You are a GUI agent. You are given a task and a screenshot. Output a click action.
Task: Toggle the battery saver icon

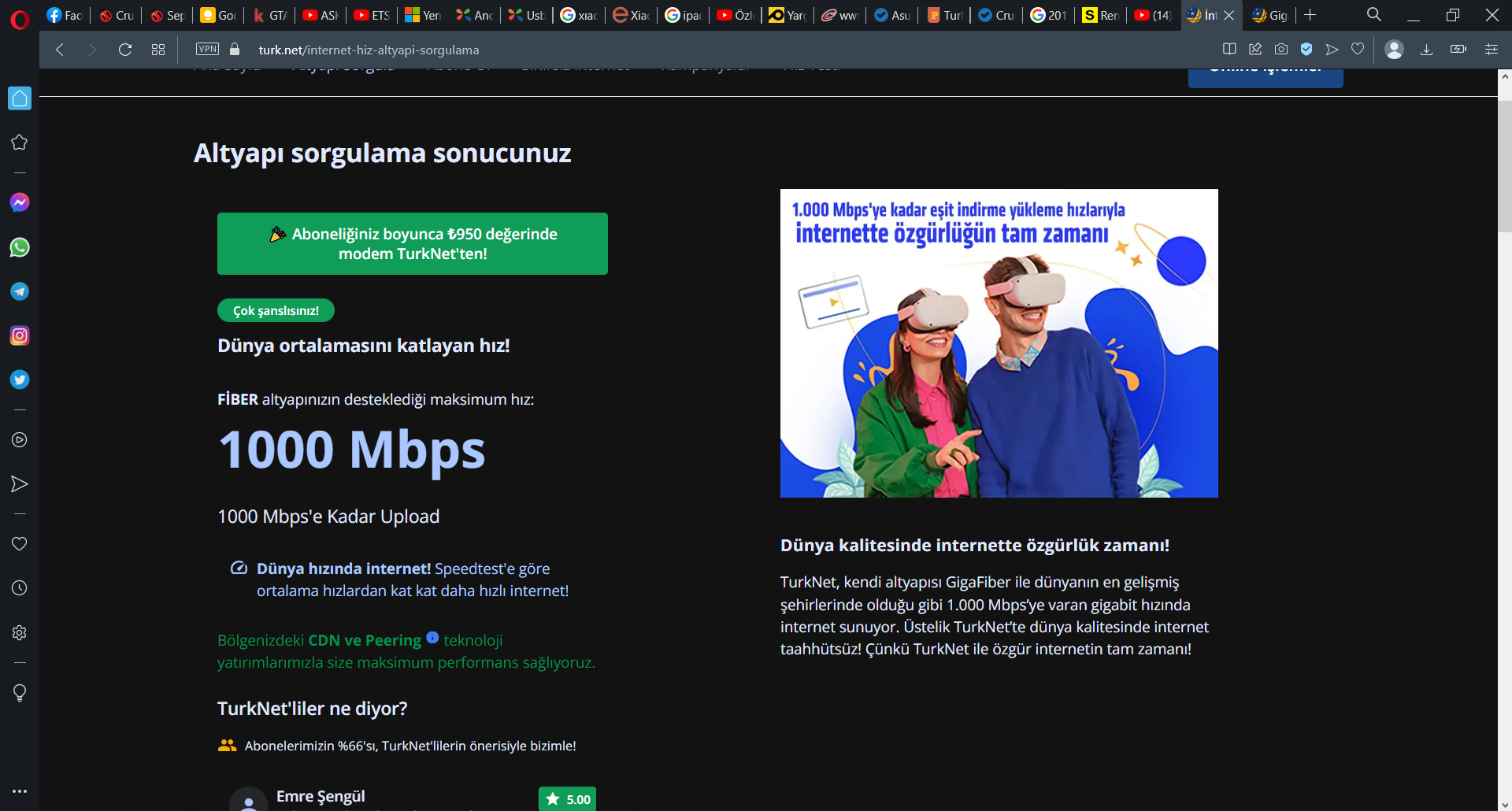[1458, 50]
